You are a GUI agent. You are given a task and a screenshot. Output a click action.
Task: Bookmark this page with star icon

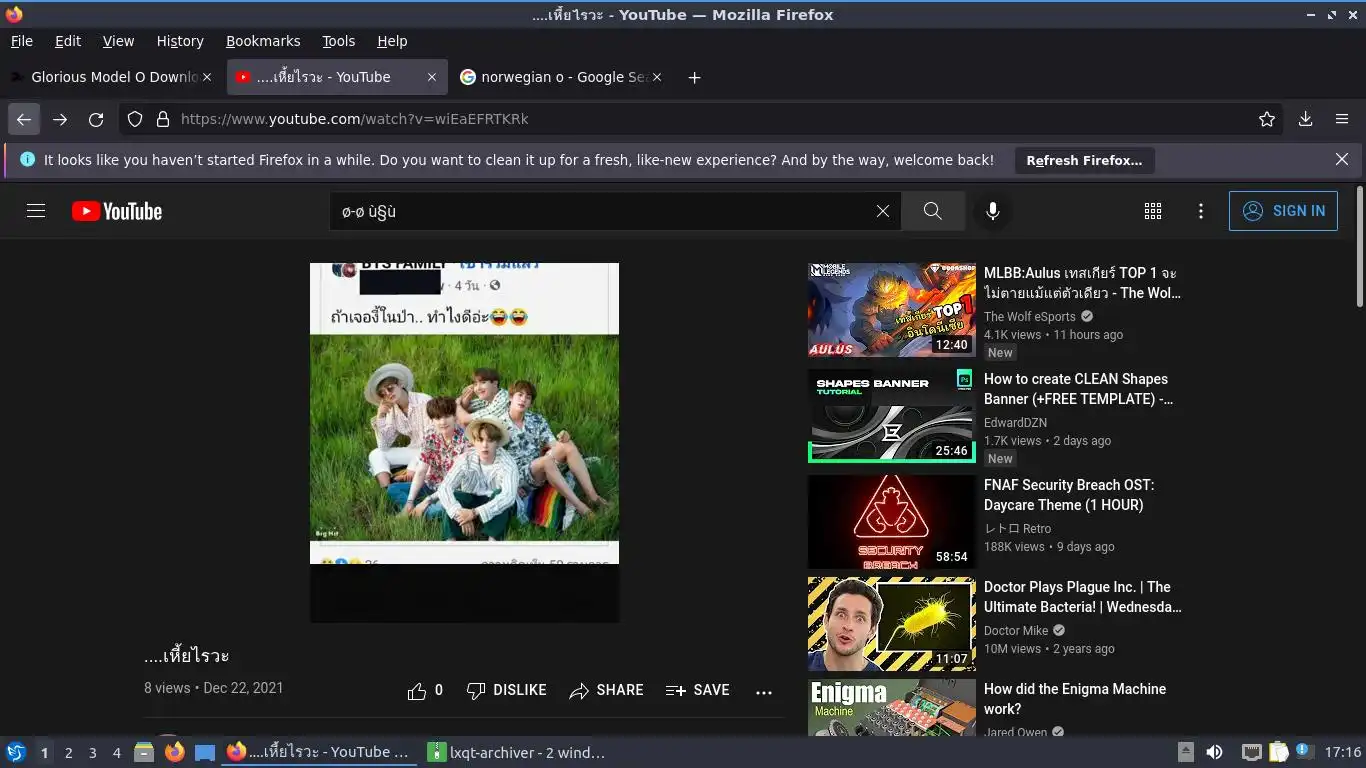pyautogui.click(x=1267, y=119)
